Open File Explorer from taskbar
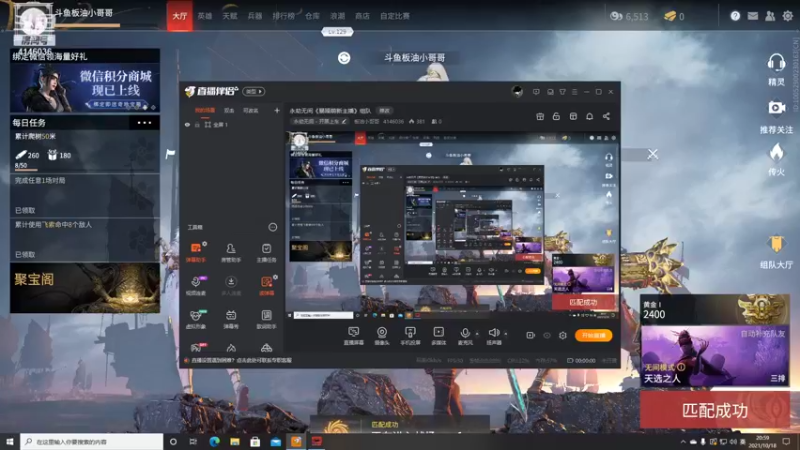The image size is (800, 450). [x=235, y=441]
